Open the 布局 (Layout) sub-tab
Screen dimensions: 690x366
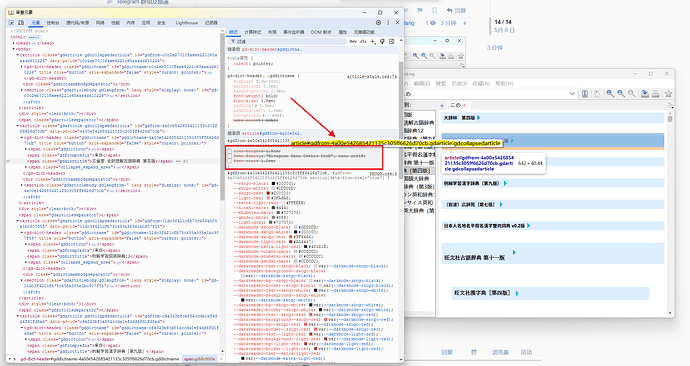[x=272, y=32]
